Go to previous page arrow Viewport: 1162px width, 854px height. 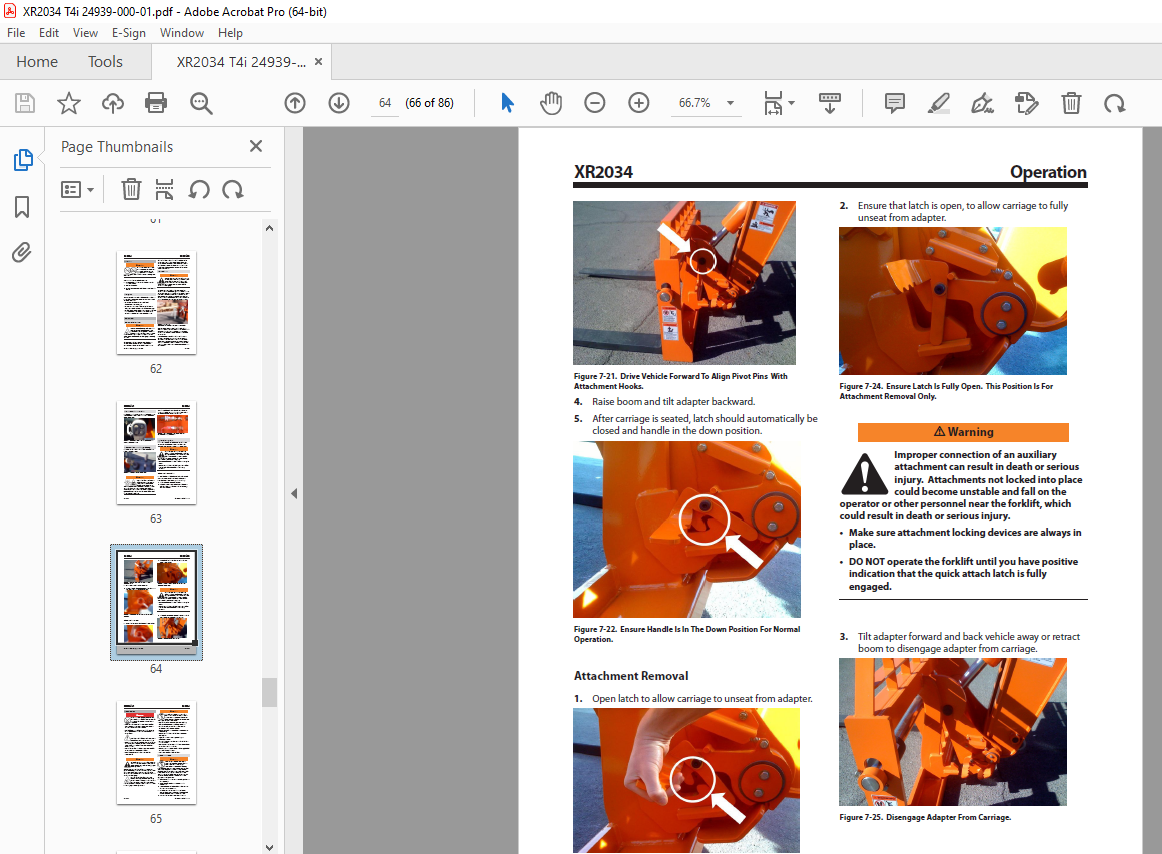pyautogui.click(x=295, y=103)
